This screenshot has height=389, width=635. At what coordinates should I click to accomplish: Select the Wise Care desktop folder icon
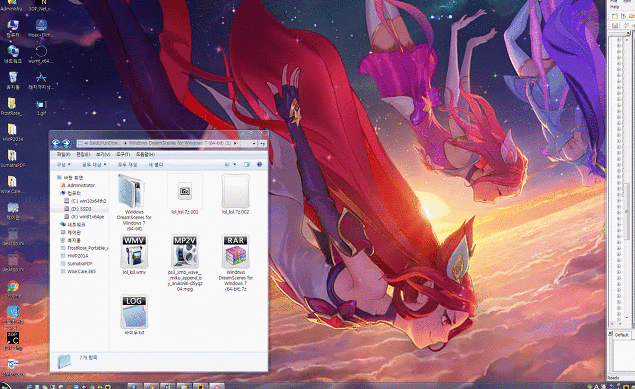(x=12, y=184)
